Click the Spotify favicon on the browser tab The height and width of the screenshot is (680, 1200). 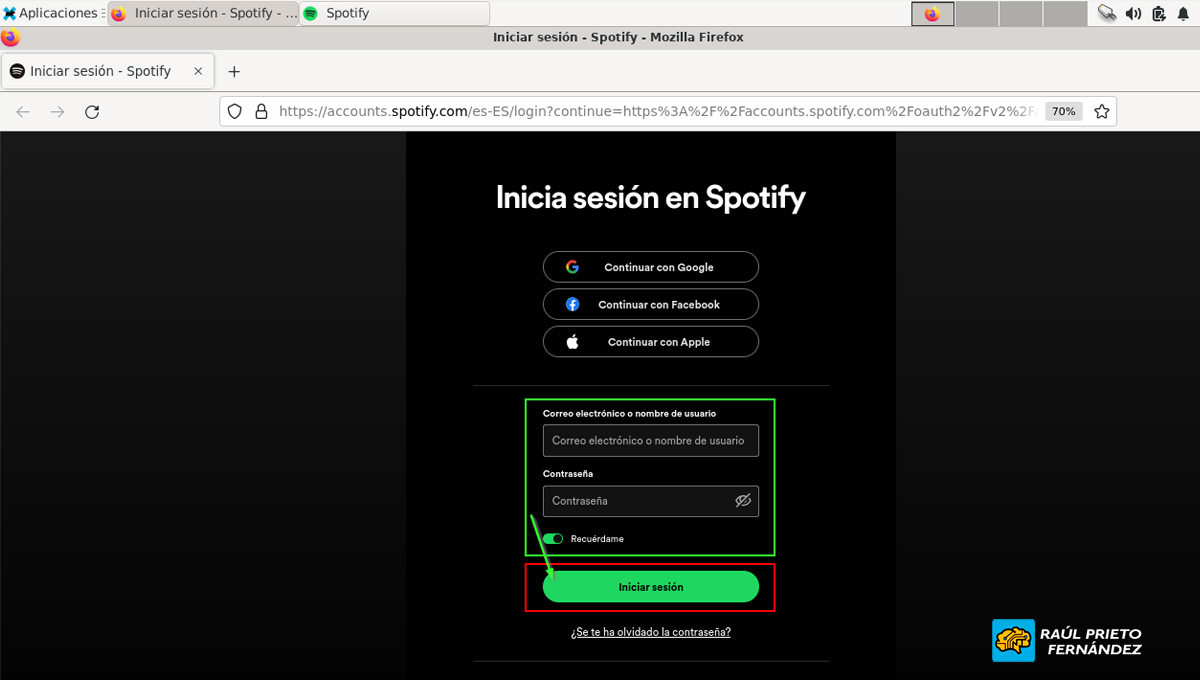click(x=17, y=72)
